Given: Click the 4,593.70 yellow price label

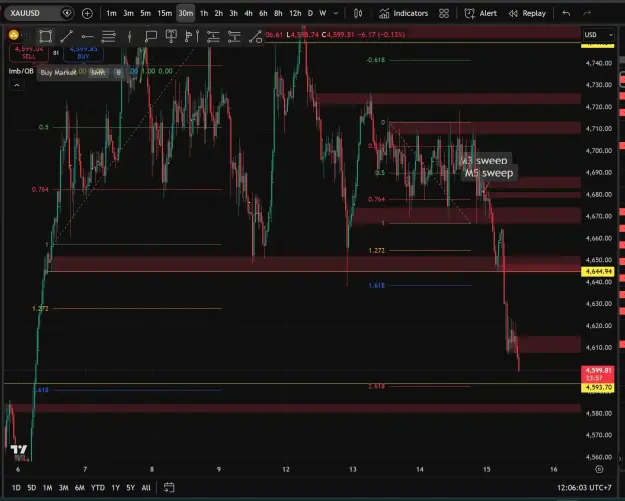Looking at the screenshot, I should pyautogui.click(x=598, y=387).
